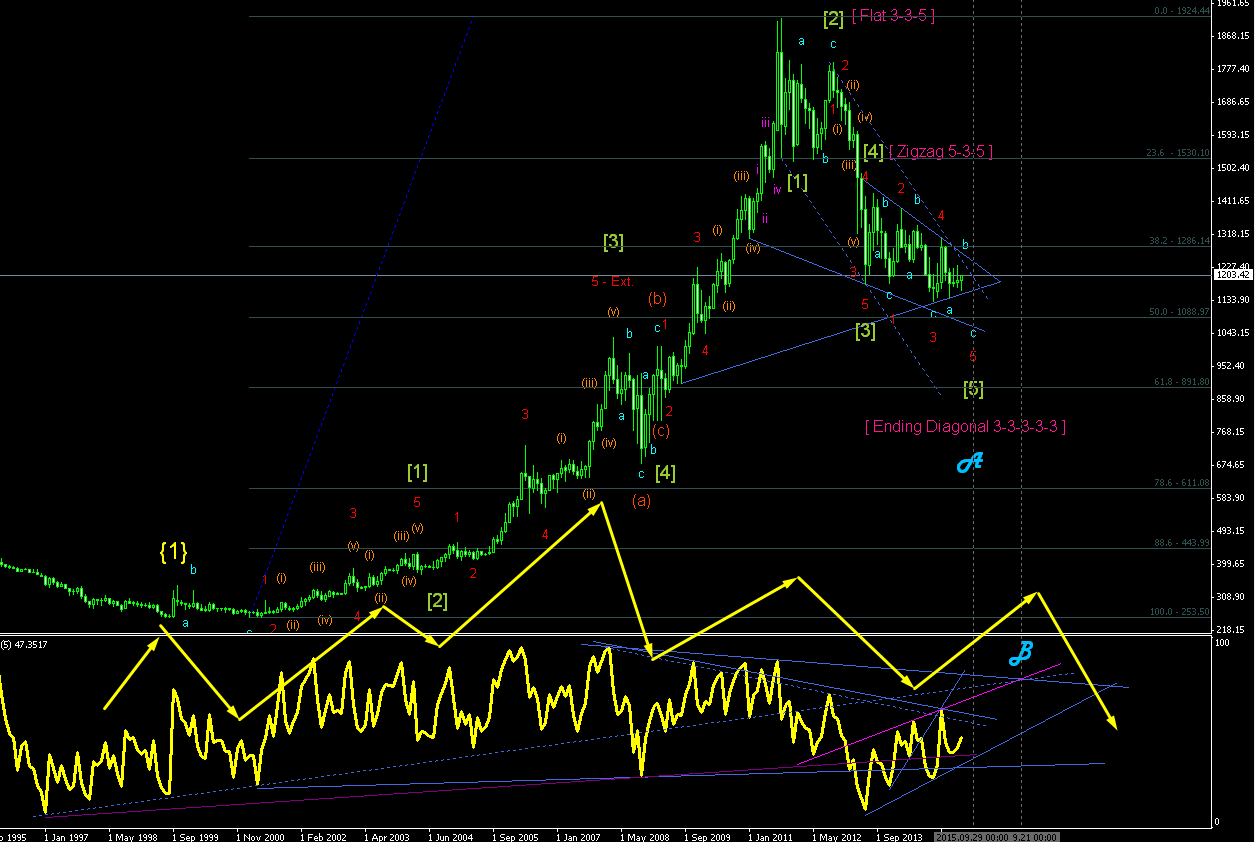Click the indicator value label "(5) 47.3517"
Screen dimensions: 1255x842
25,644
